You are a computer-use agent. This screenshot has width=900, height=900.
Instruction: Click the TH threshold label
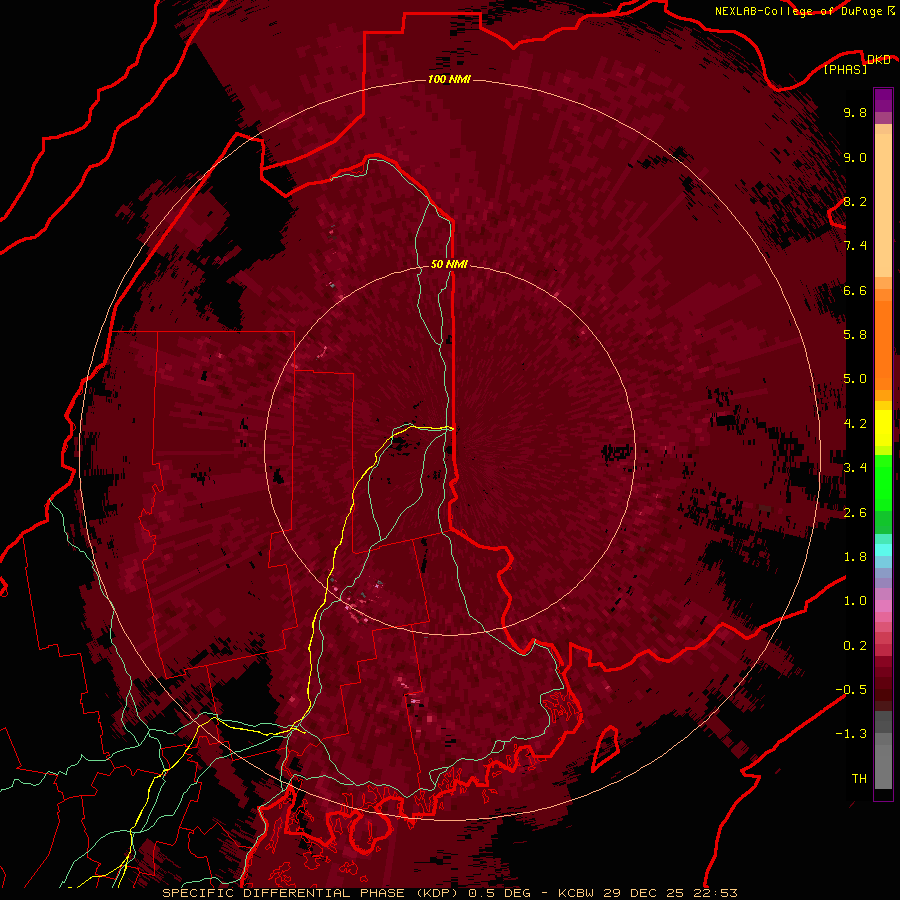tap(859, 779)
